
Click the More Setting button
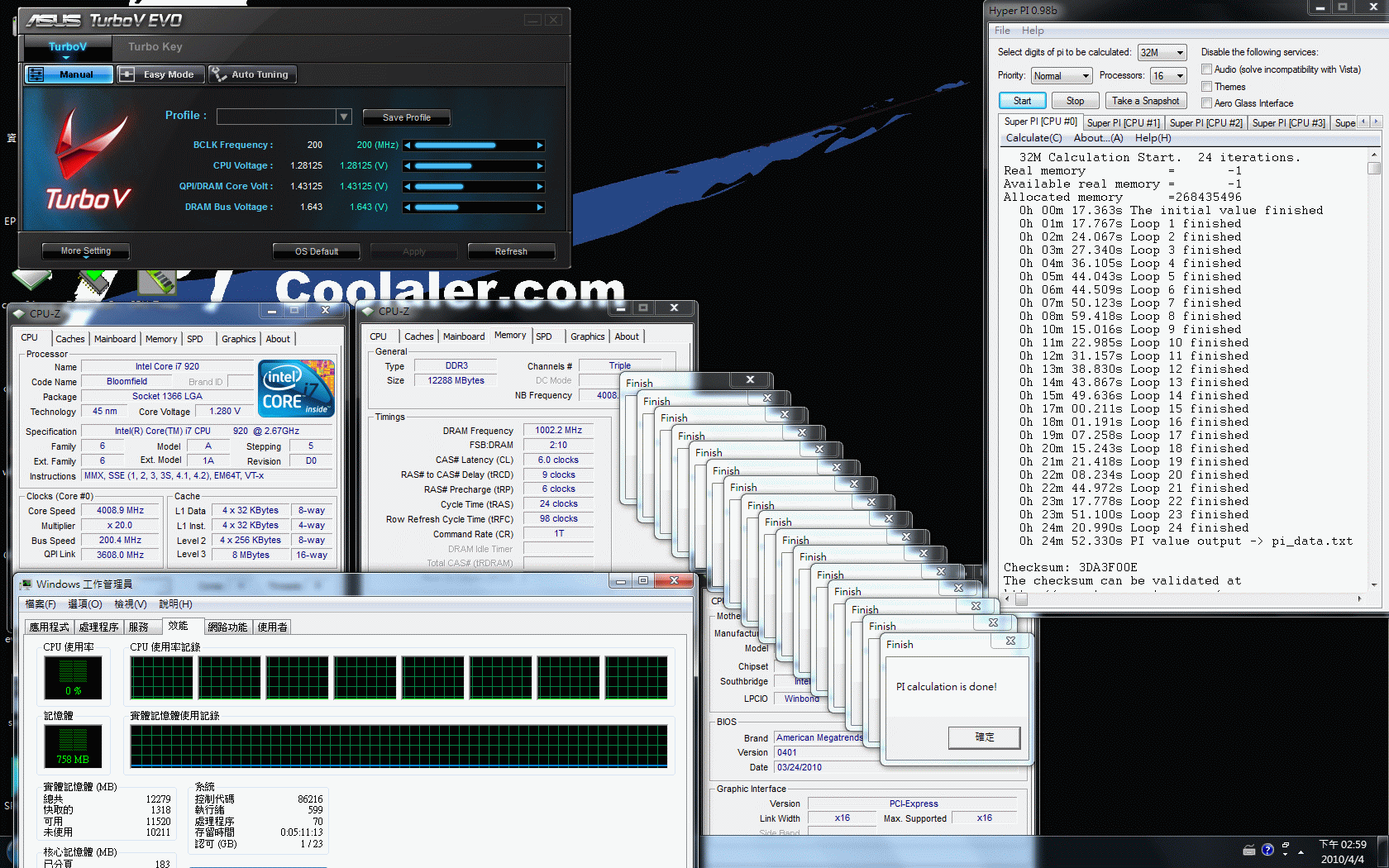tap(85, 250)
